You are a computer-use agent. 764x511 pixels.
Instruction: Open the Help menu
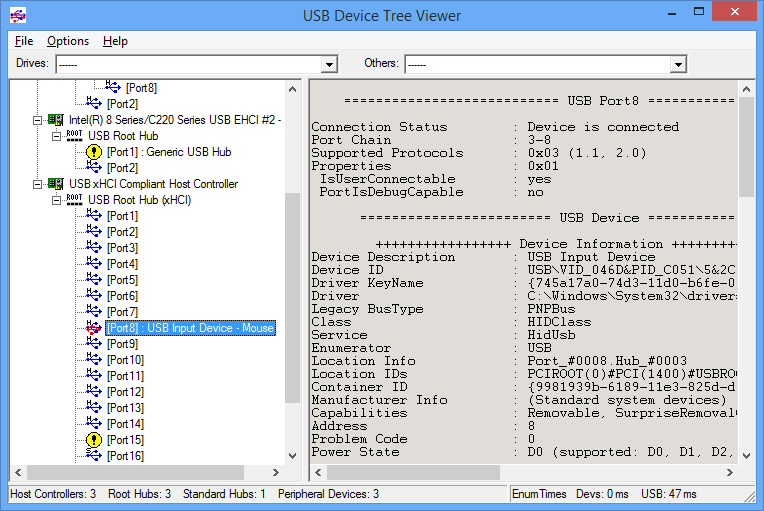115,41
